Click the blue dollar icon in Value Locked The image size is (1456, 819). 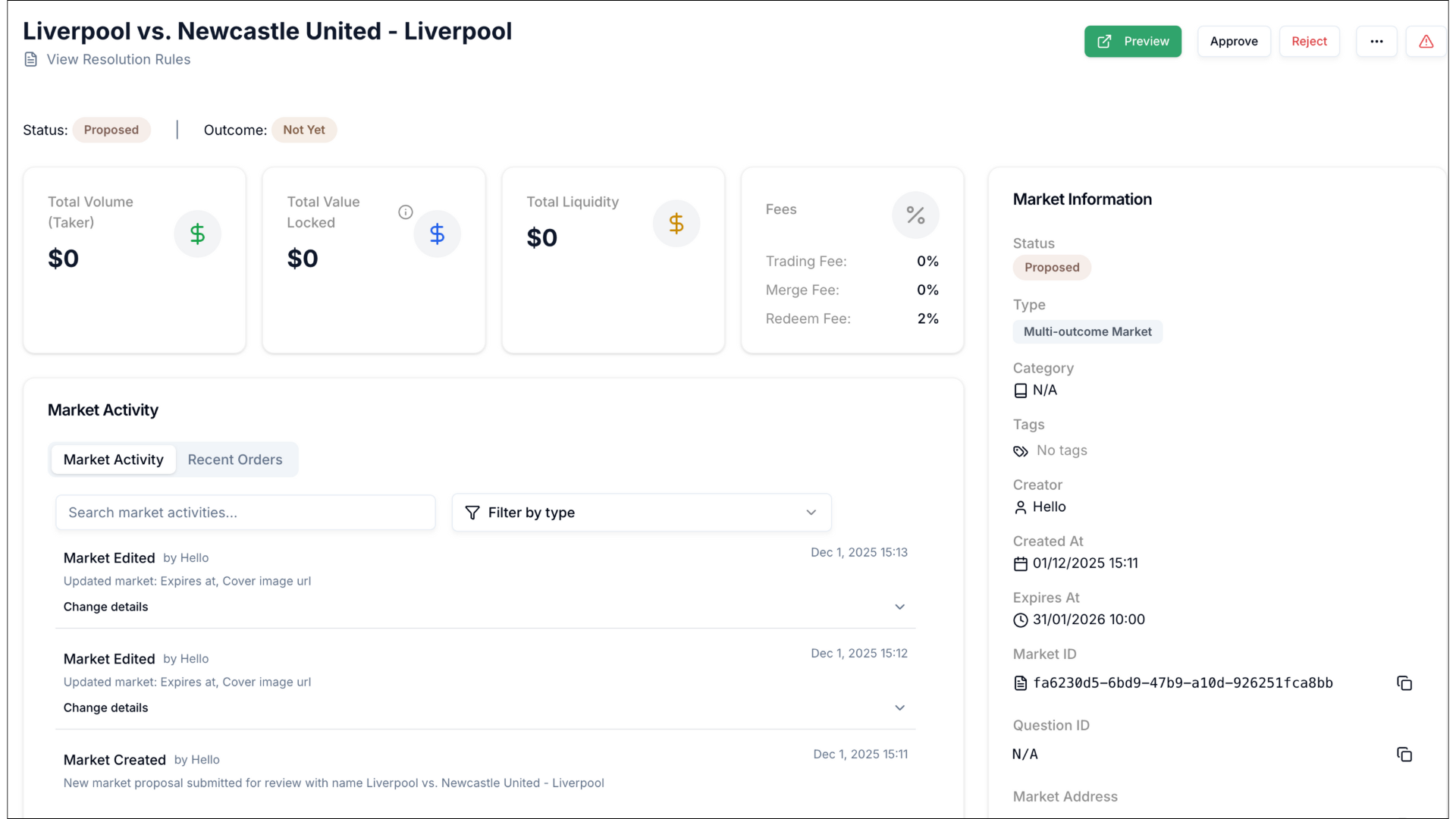click(x=437, y=234)
